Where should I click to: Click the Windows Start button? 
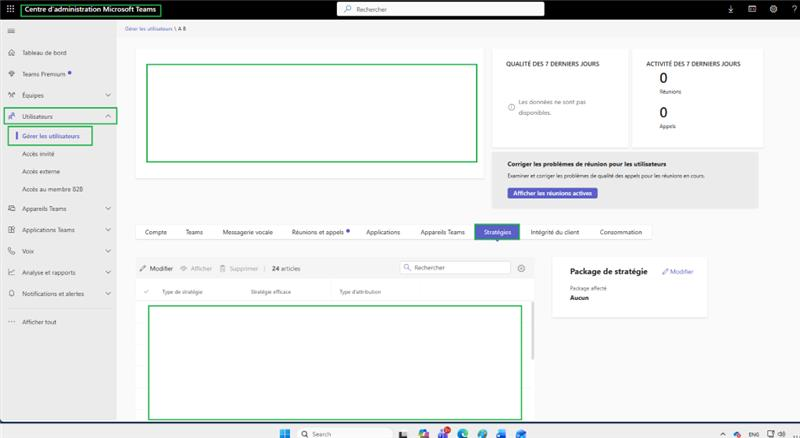(285, 433)
